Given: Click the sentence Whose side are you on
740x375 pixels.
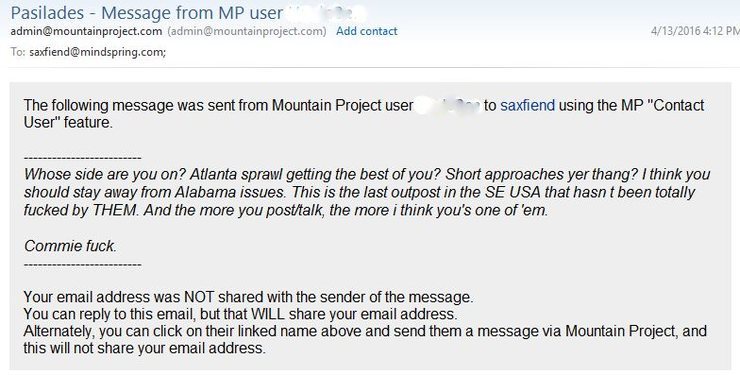Looking at the screenshot, I should (x=104, y=175).
